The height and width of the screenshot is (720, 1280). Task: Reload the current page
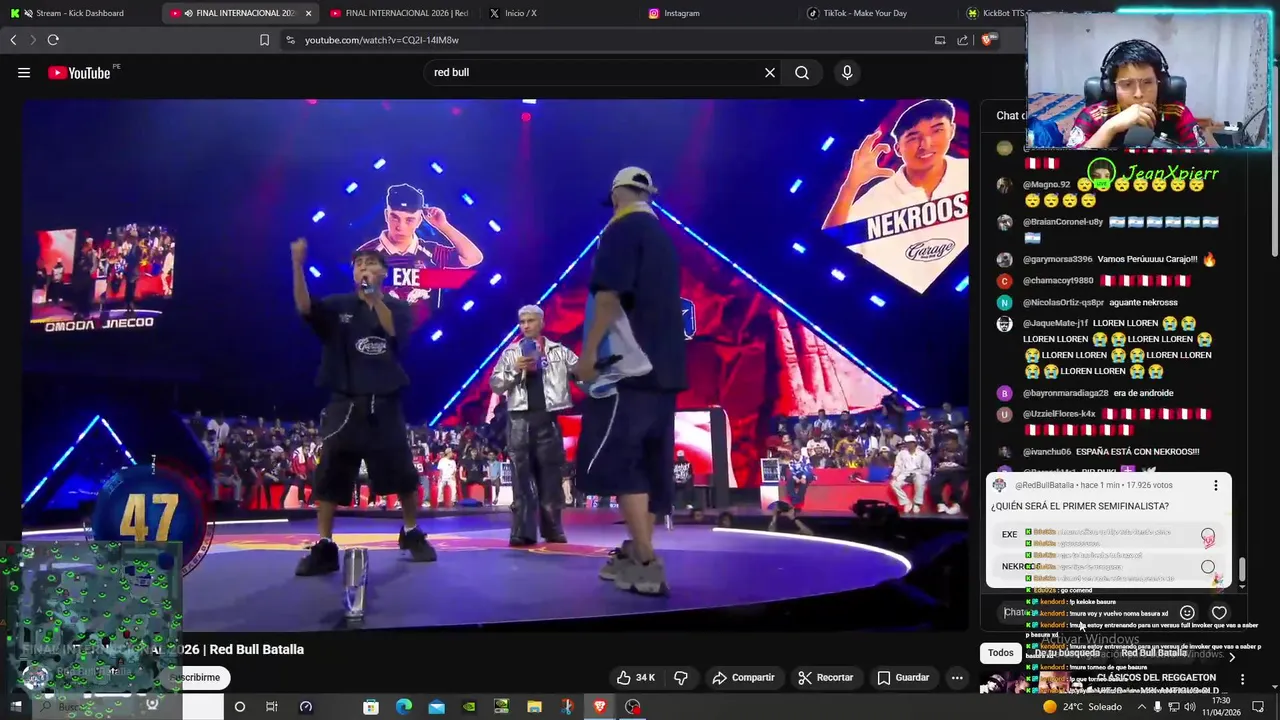coord(53,40)
